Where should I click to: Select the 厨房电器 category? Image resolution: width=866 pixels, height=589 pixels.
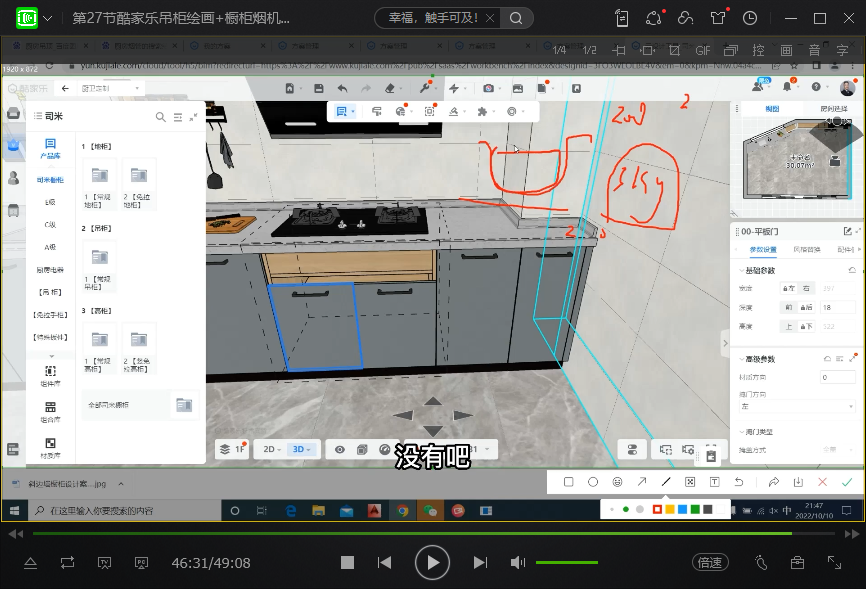click(x=50, y=270)
